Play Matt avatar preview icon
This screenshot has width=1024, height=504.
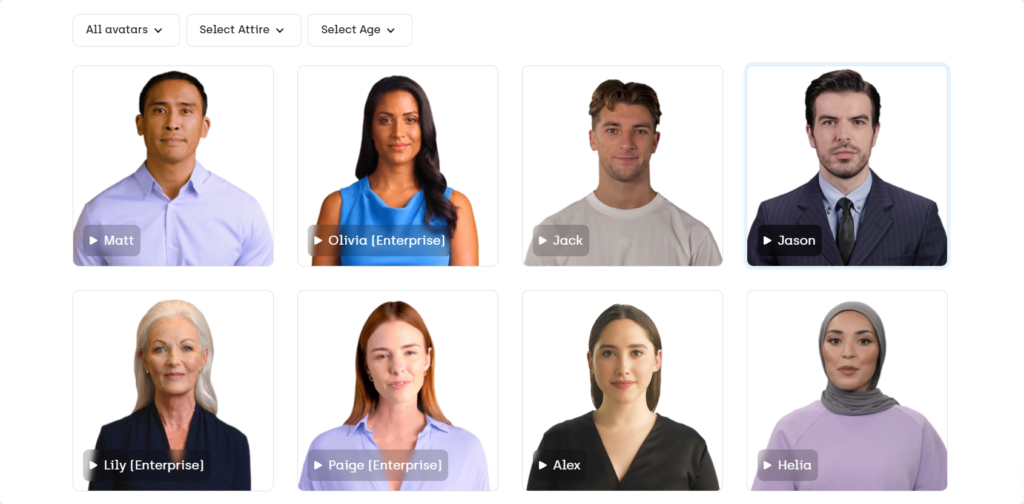pyautogui.click(x=93, y=240)
